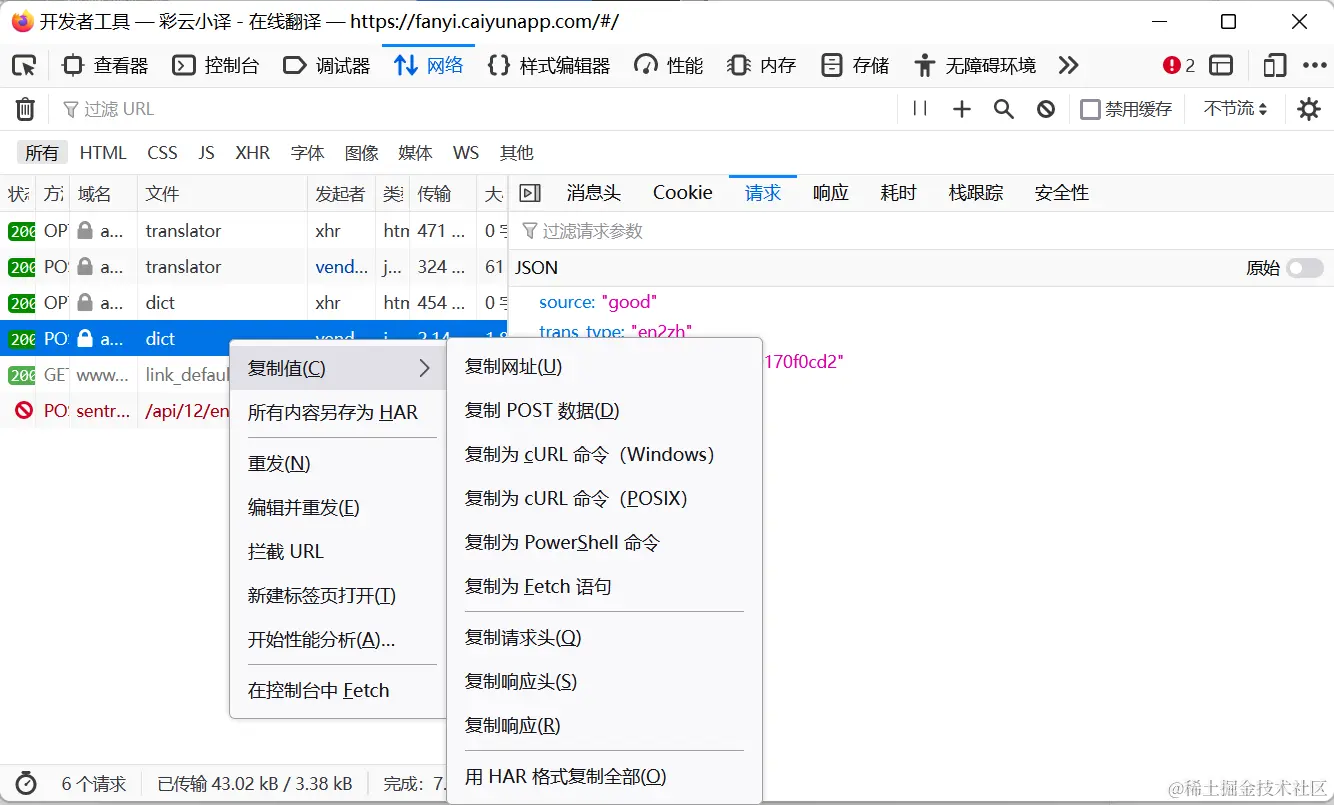The width and height of the screenshot is (1334, 805).
Task: Toggle the split console icon
Action: pyautogui.click(x=1221, y=66)
